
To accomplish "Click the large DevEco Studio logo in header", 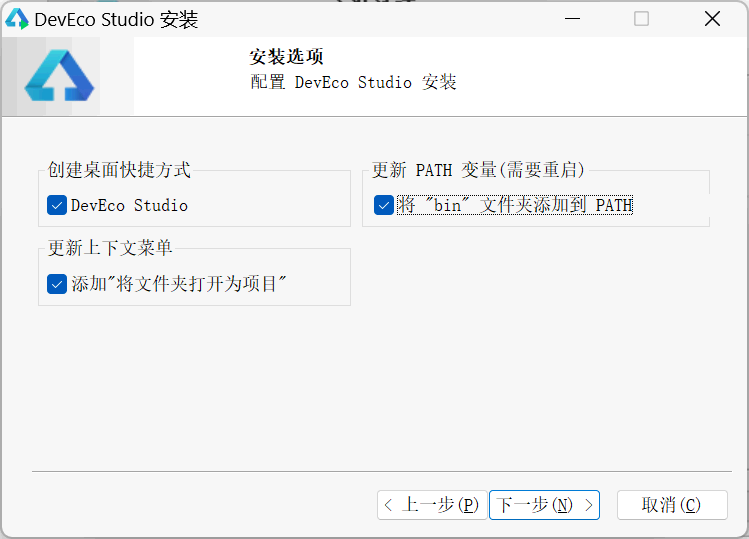I will 59,79.
